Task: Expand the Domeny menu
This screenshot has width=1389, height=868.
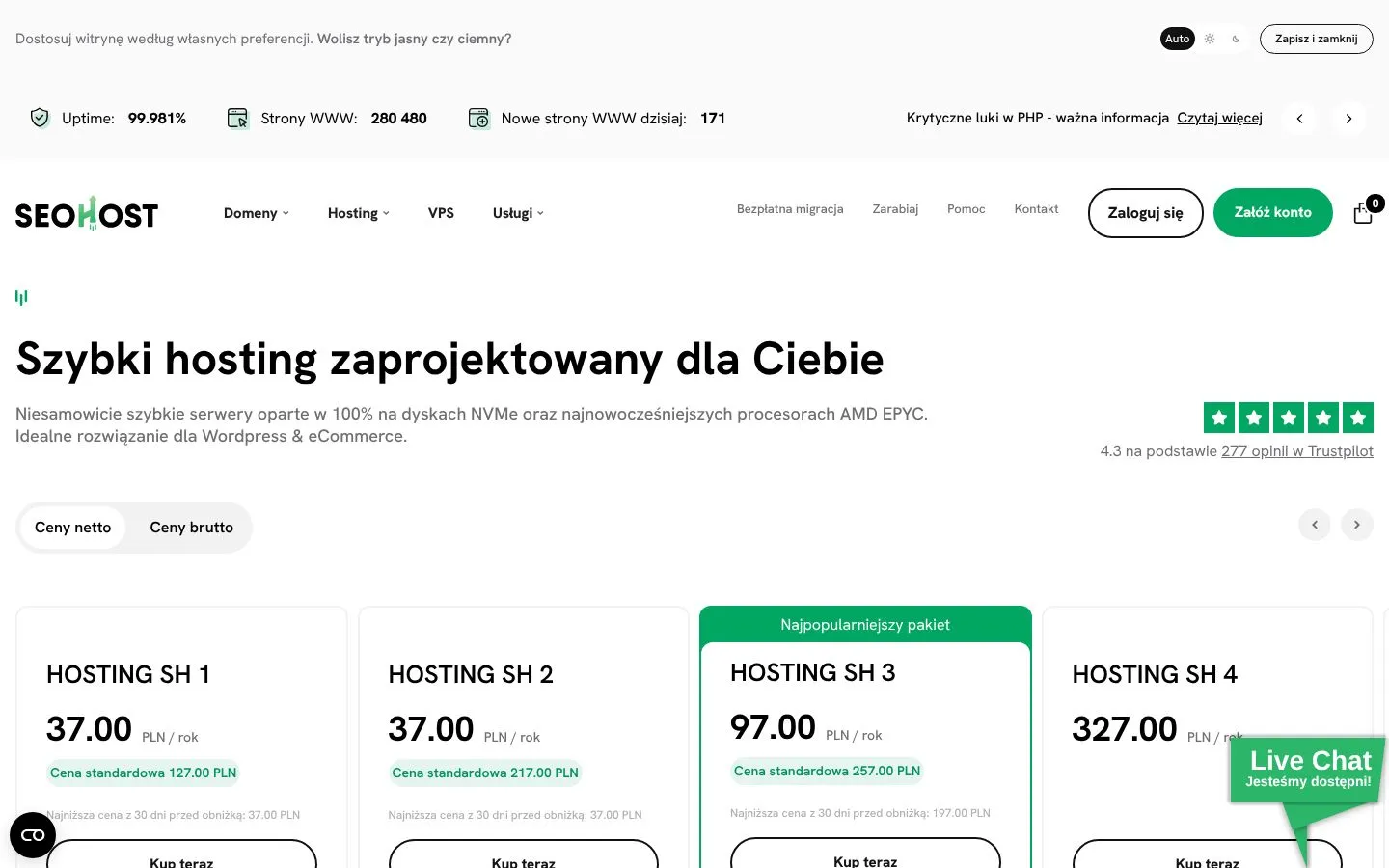Action: coord(256,213)
